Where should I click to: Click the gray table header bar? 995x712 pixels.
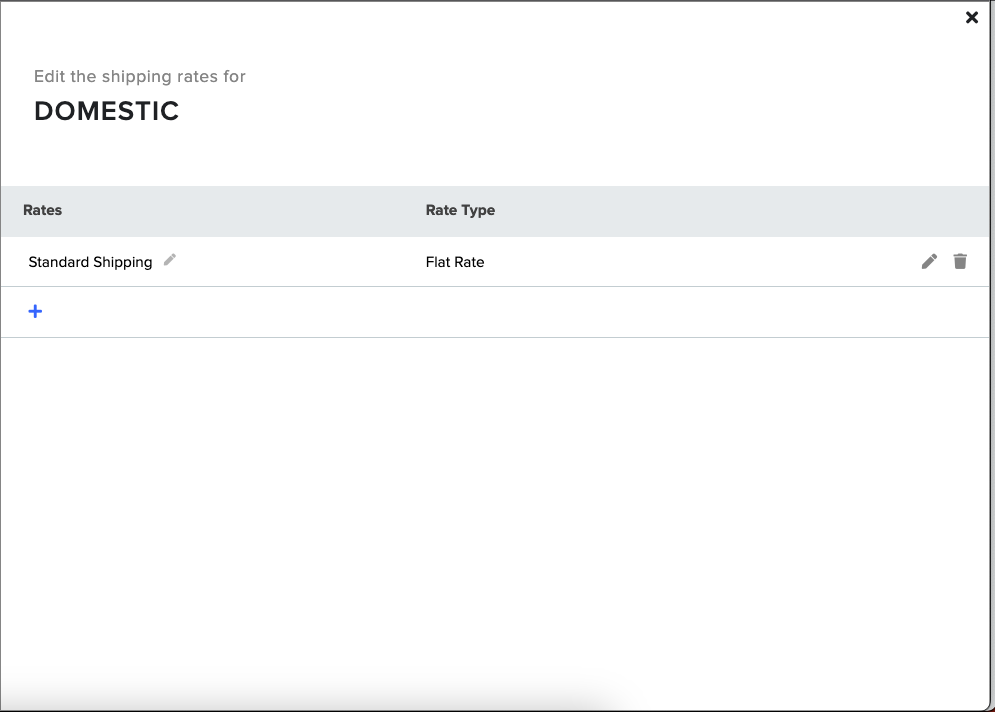point(495,211)
